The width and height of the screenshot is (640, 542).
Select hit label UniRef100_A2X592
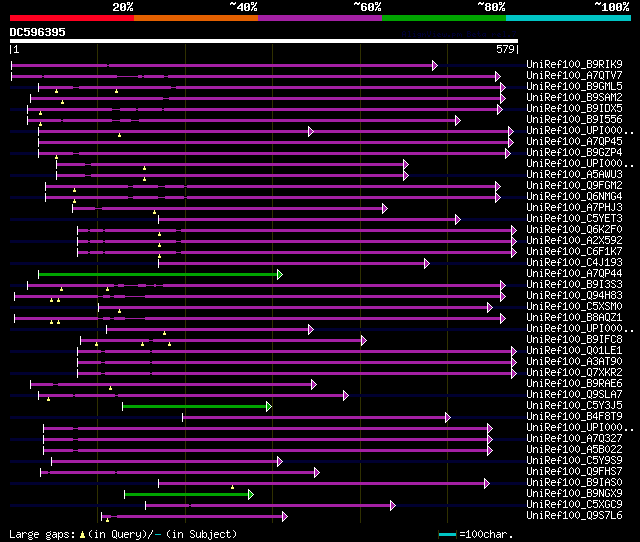pyautogui.click(x=574, y=241)
